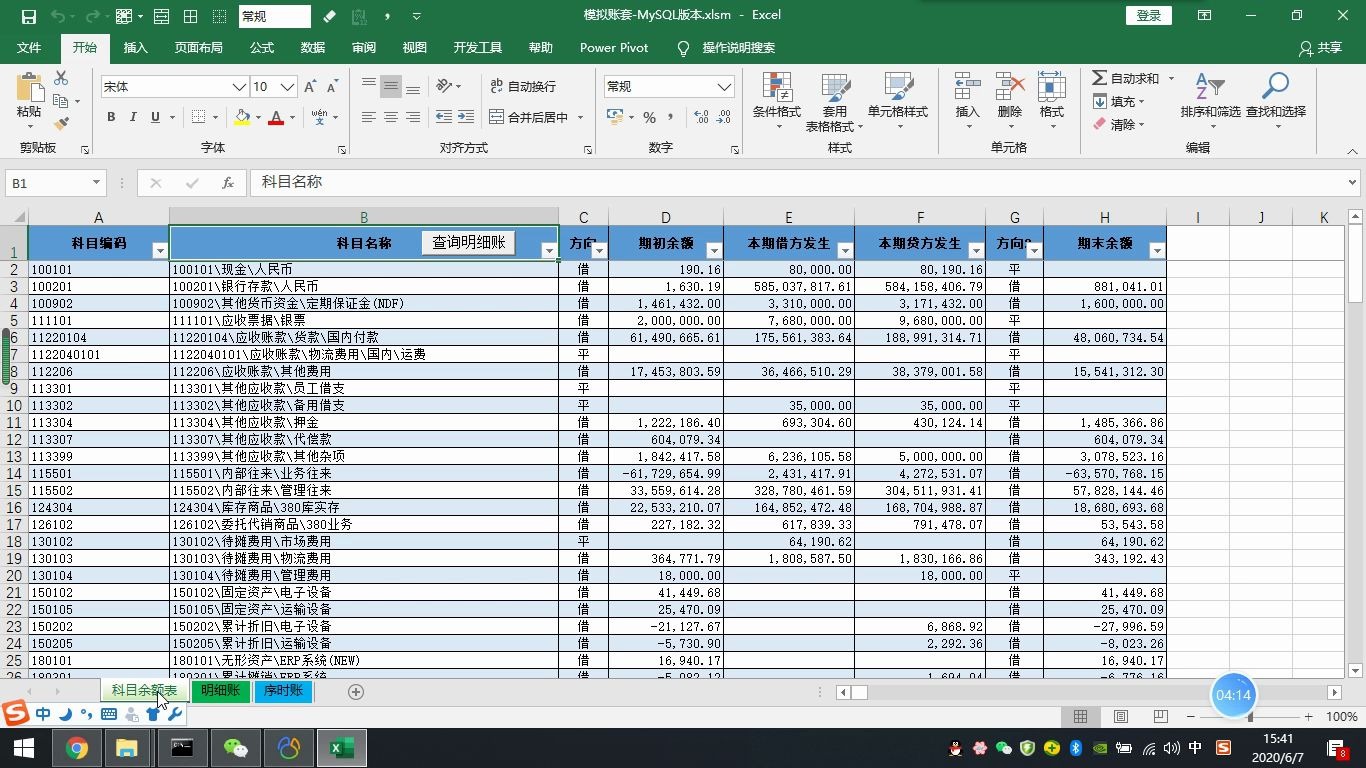Expand the AutoSum (自动求和) dropdown arrow
The height and width of the screenshot is (768, 1366).
tap(1170, 78)
